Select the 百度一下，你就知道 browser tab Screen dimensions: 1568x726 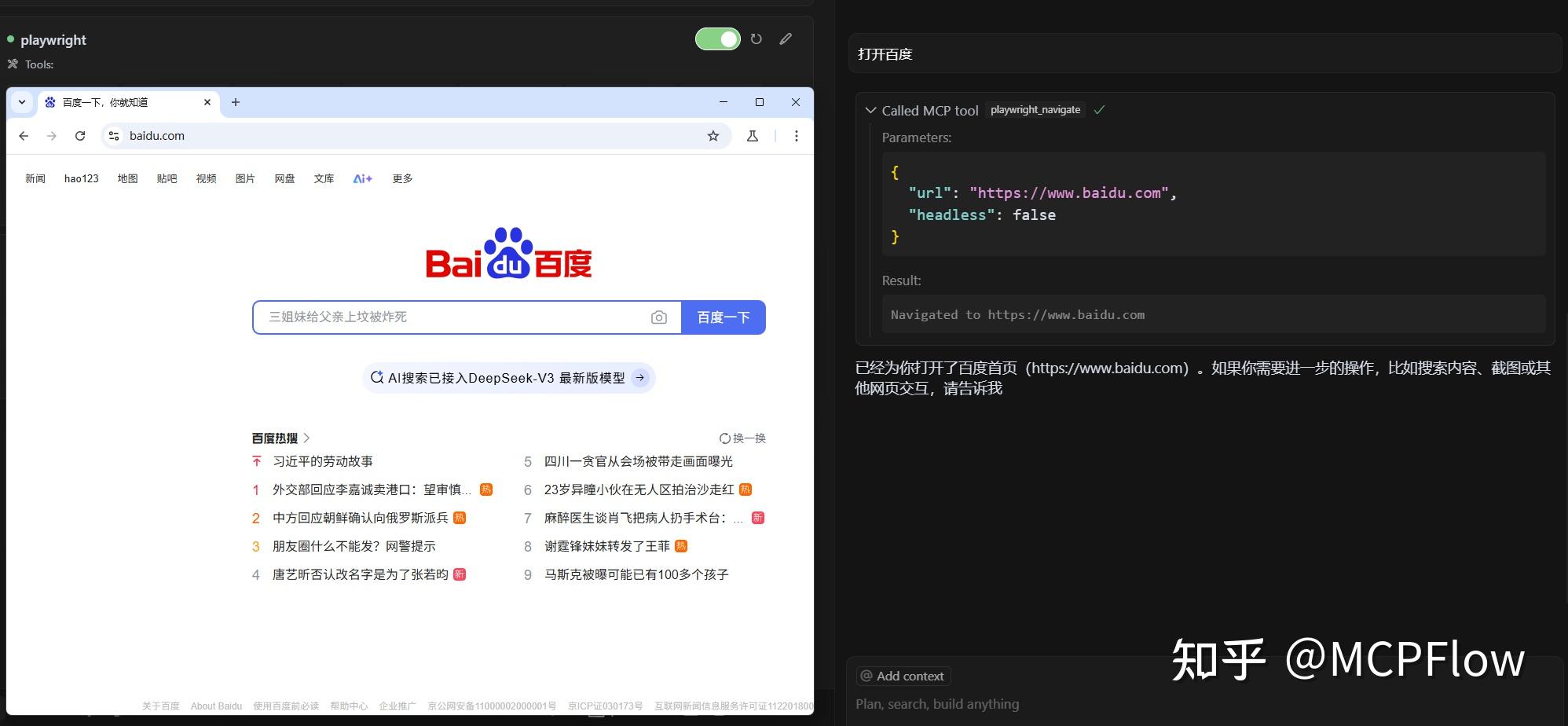(x=118, y=102)
